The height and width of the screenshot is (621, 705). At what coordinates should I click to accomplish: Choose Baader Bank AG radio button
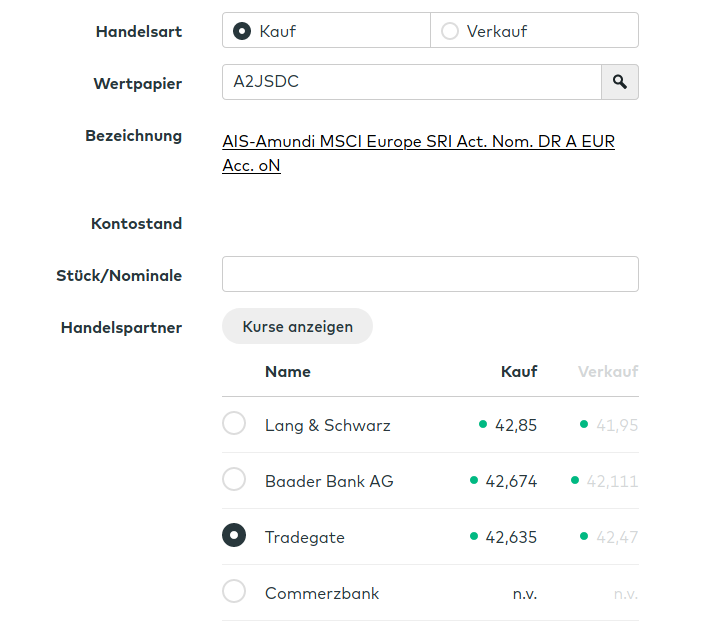pyautogui.click(x=234, y=480)
